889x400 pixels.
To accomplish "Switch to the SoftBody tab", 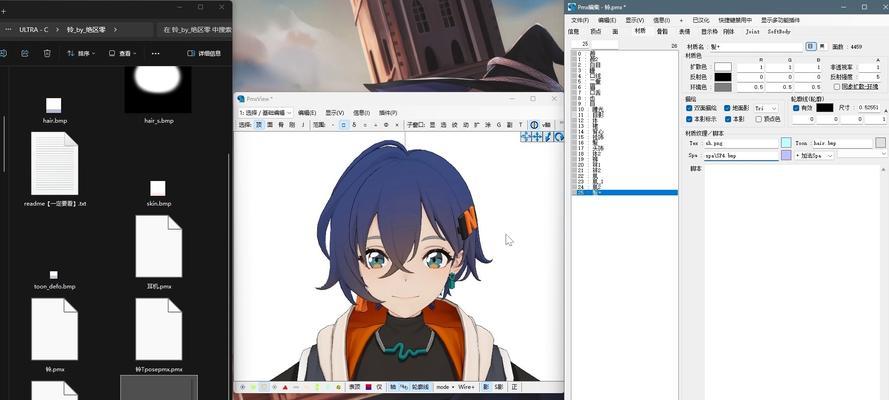I will (779, 32).
